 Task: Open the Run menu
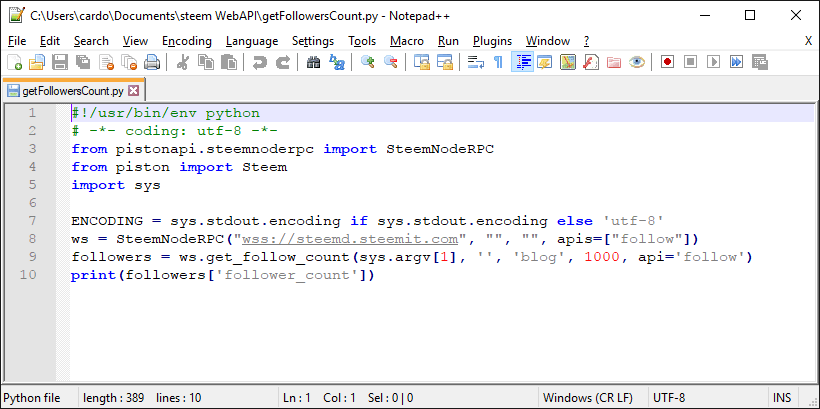(448, 41)
